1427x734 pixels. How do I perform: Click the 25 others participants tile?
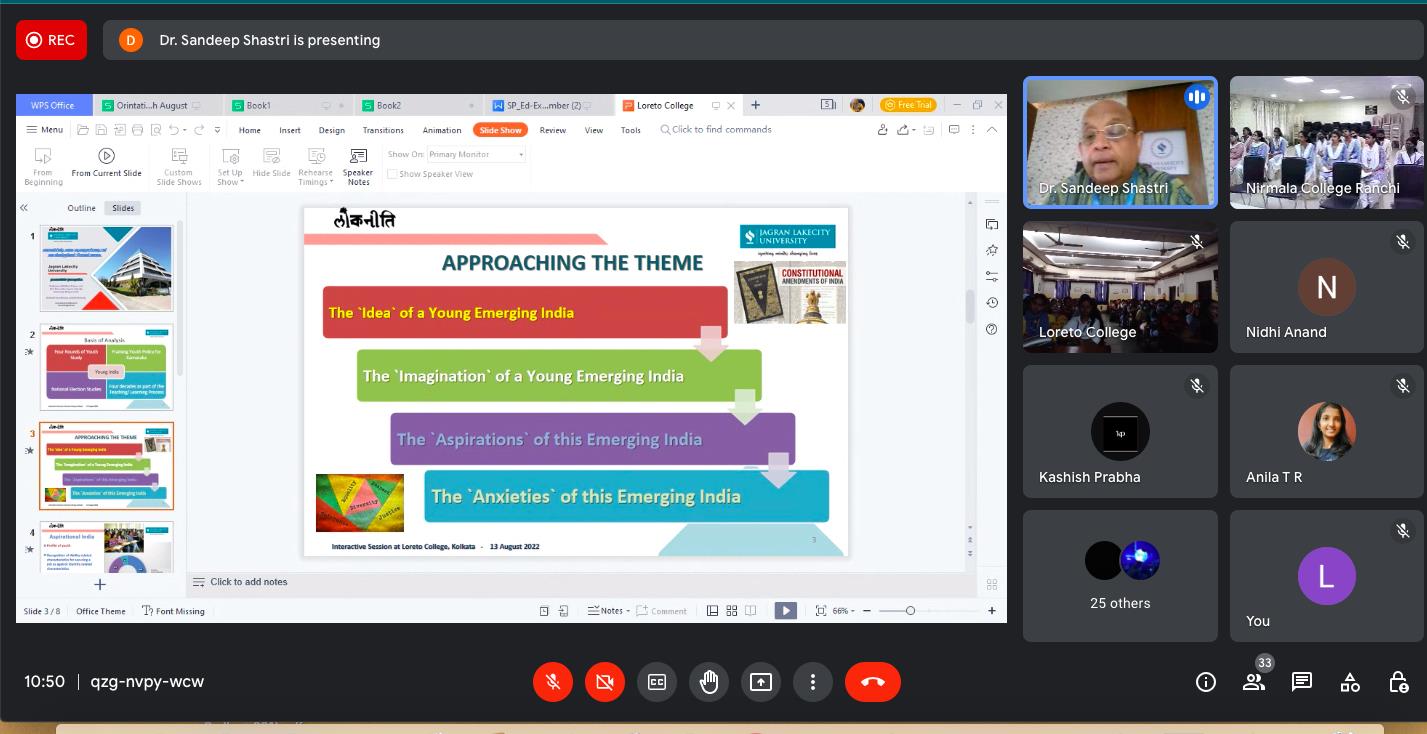pos(1120,576)
